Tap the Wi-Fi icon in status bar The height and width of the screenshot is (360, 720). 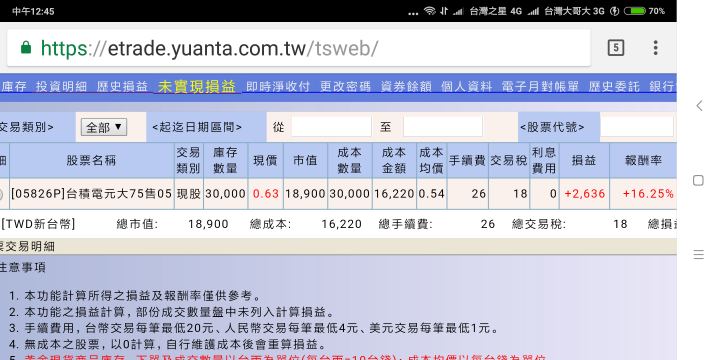pos(429,11)
